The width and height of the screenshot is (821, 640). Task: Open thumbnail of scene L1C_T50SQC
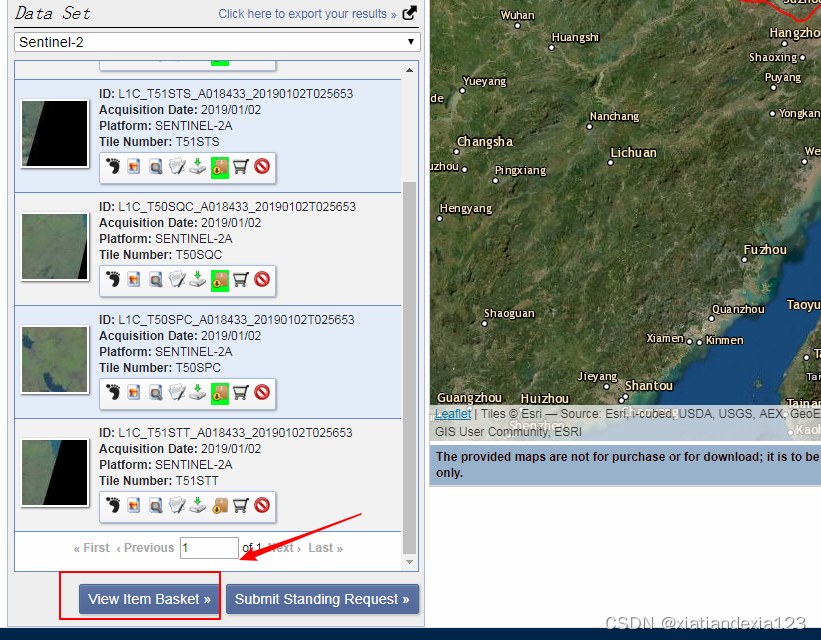(x=55, y=247)
